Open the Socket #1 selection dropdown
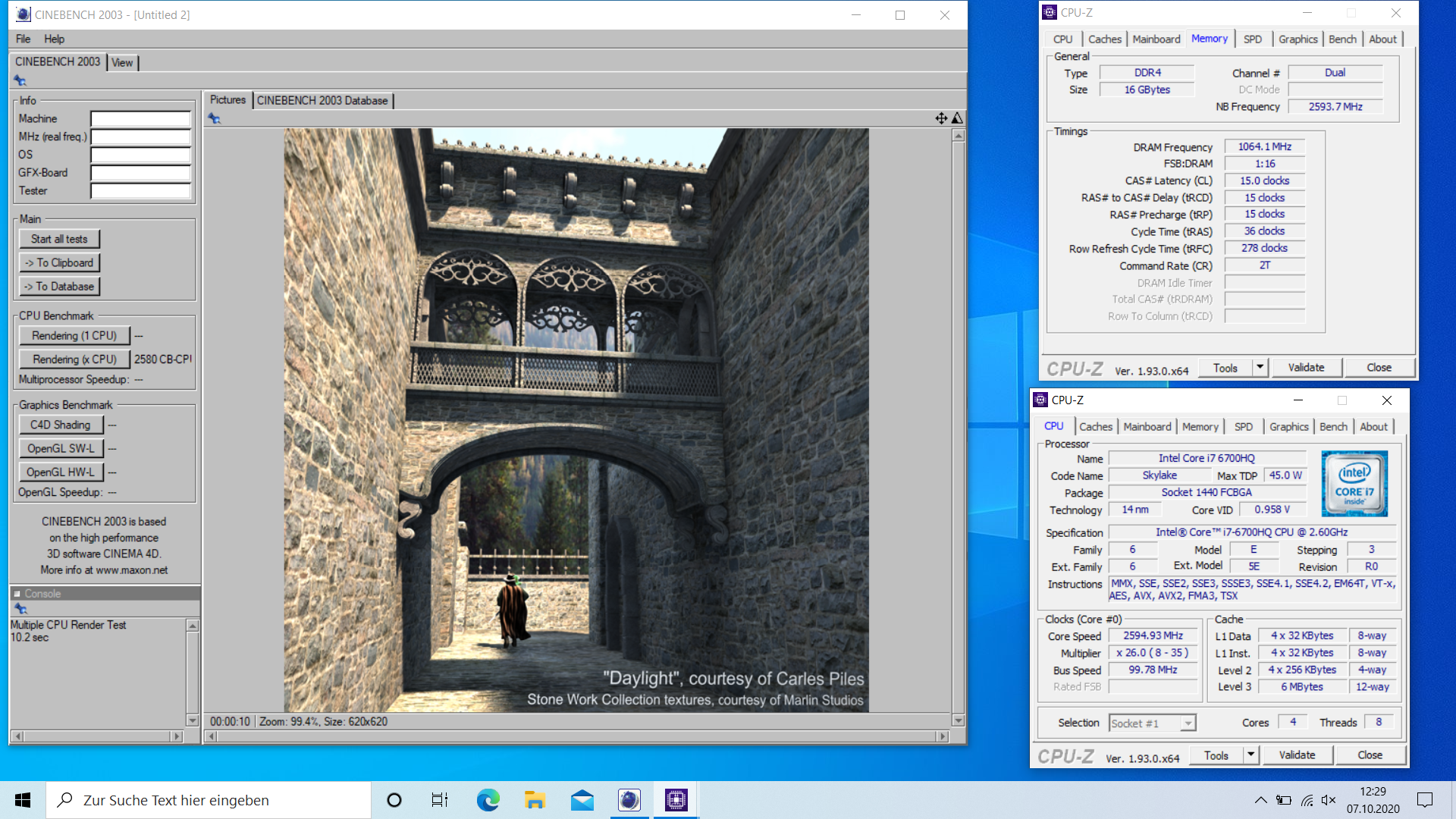1456x819 pixels. click(1188, 723)
